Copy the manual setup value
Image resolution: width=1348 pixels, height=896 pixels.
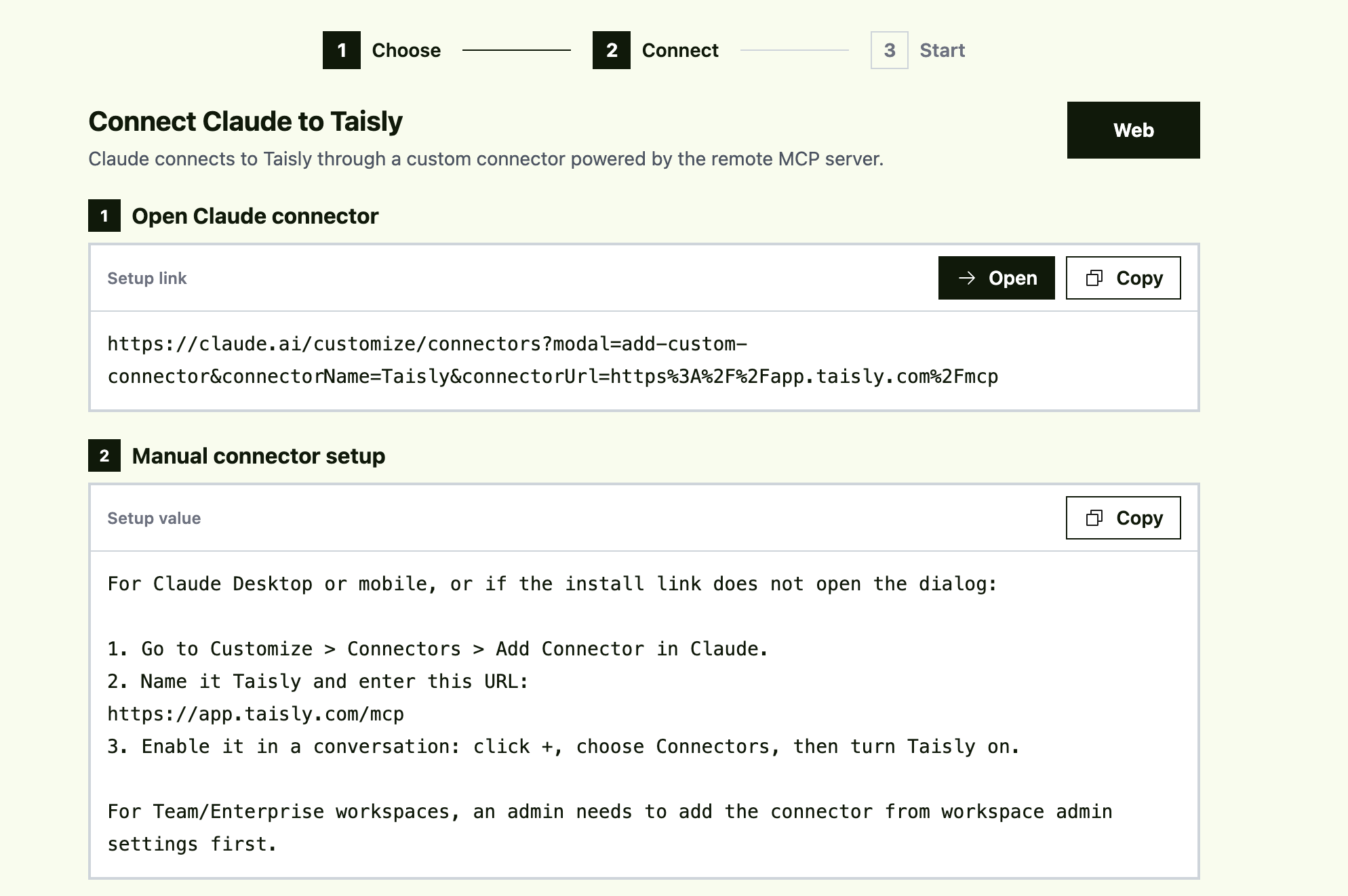click(x=1124, y=518)
